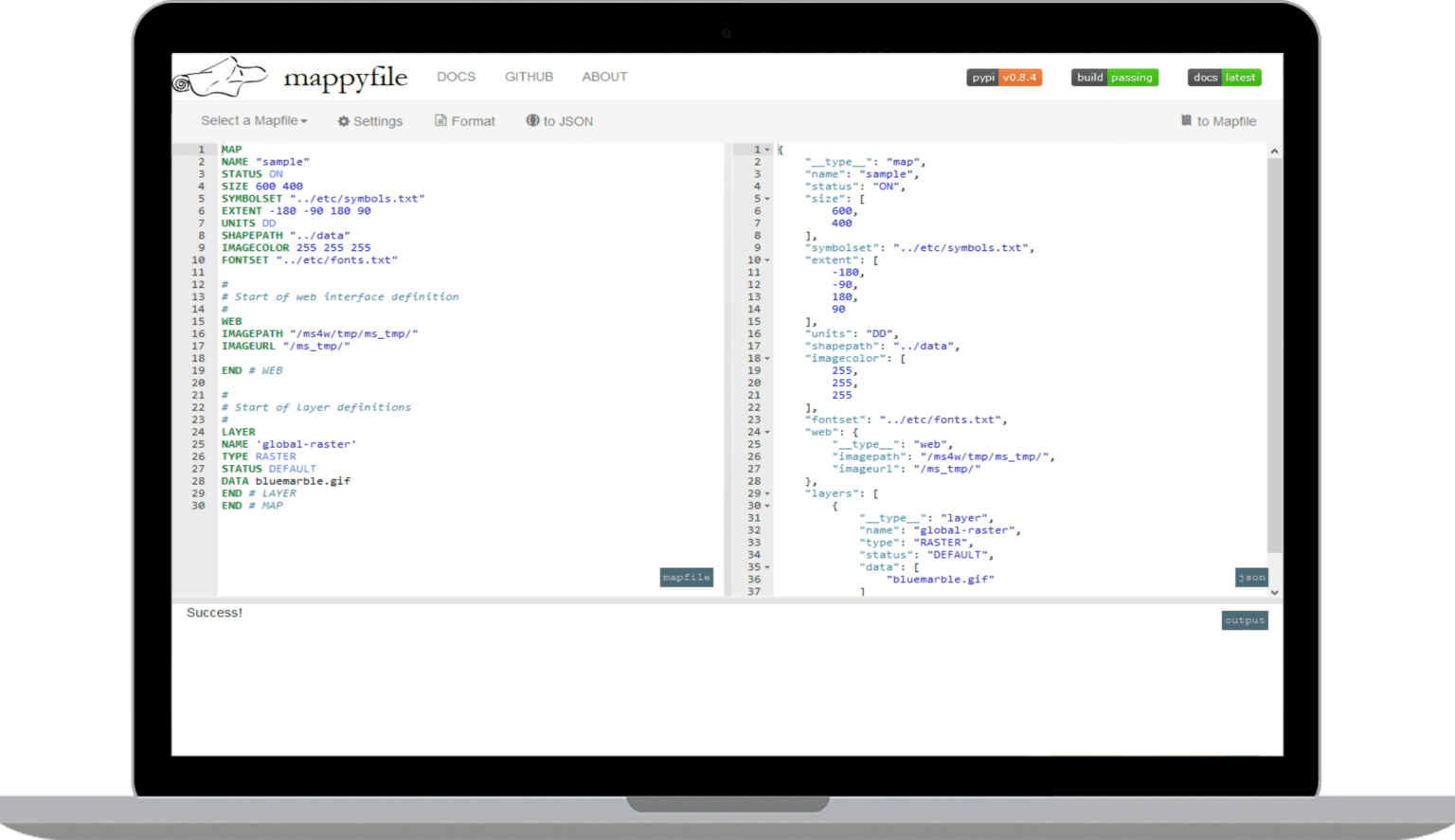This screenshot has height=840, width=1455.
Task: Click the END # LAYER line
Action: (x=259, y=494)
